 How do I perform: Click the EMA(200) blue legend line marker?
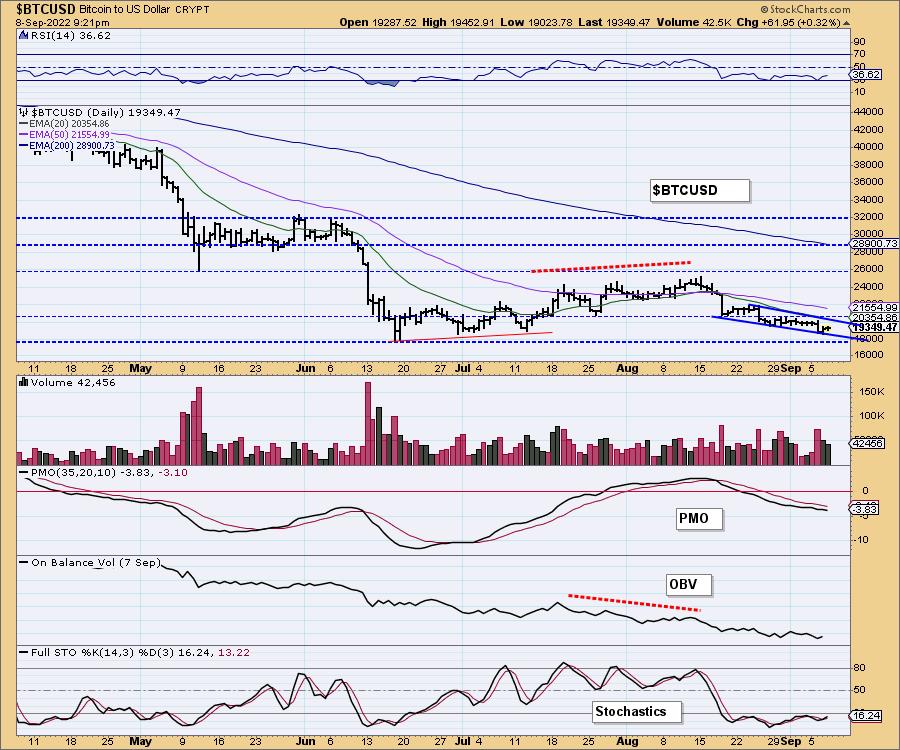coord(24,146)
